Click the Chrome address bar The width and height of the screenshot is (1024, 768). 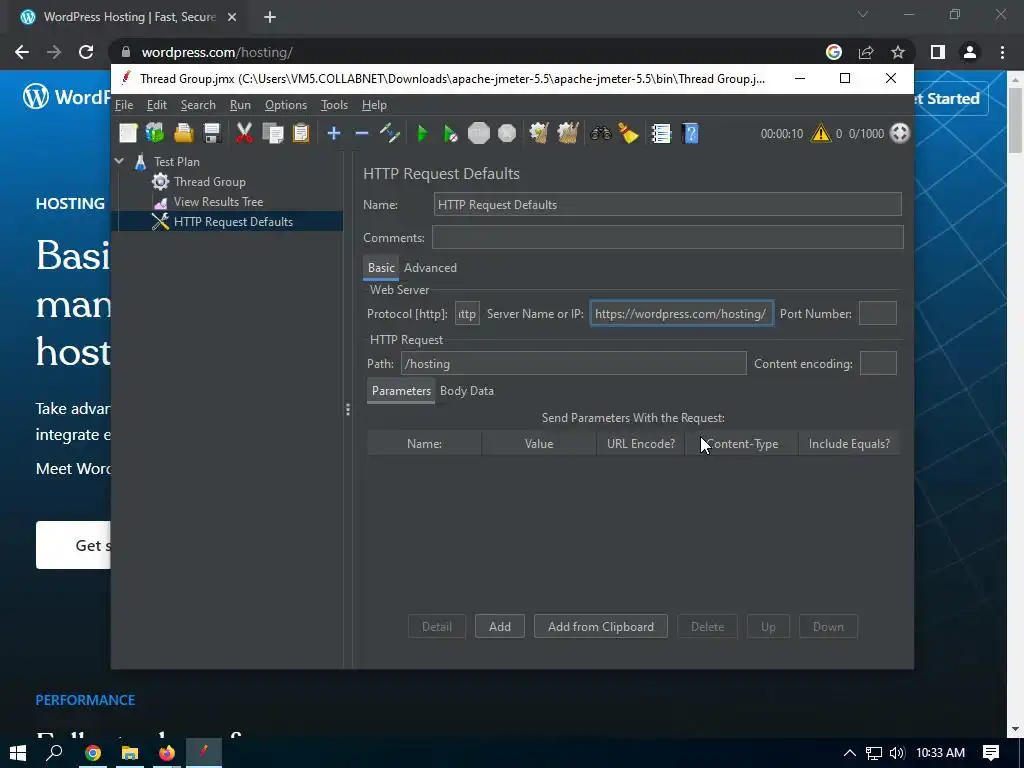point(470,52)
